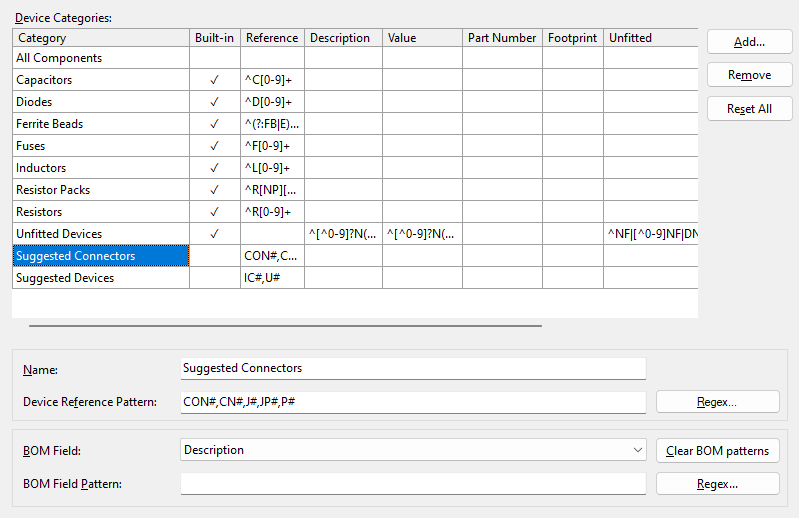Click into the Name text field
The image size is (799, 518).
click(x=412, y=368)
